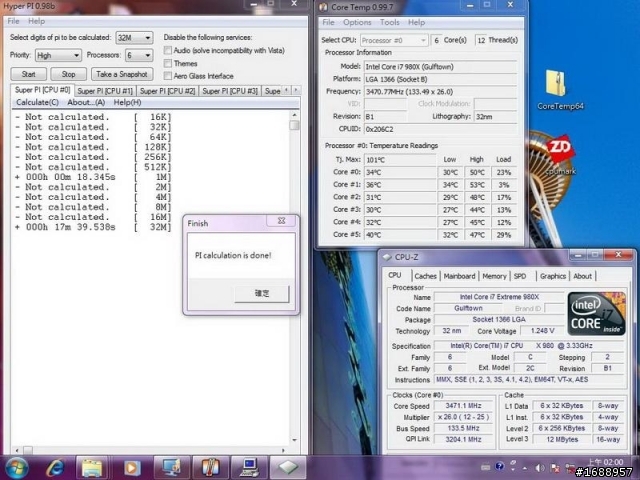640x480 pixels.
Task: Toggle the Themes service checkbox
Action: point(168,63)
